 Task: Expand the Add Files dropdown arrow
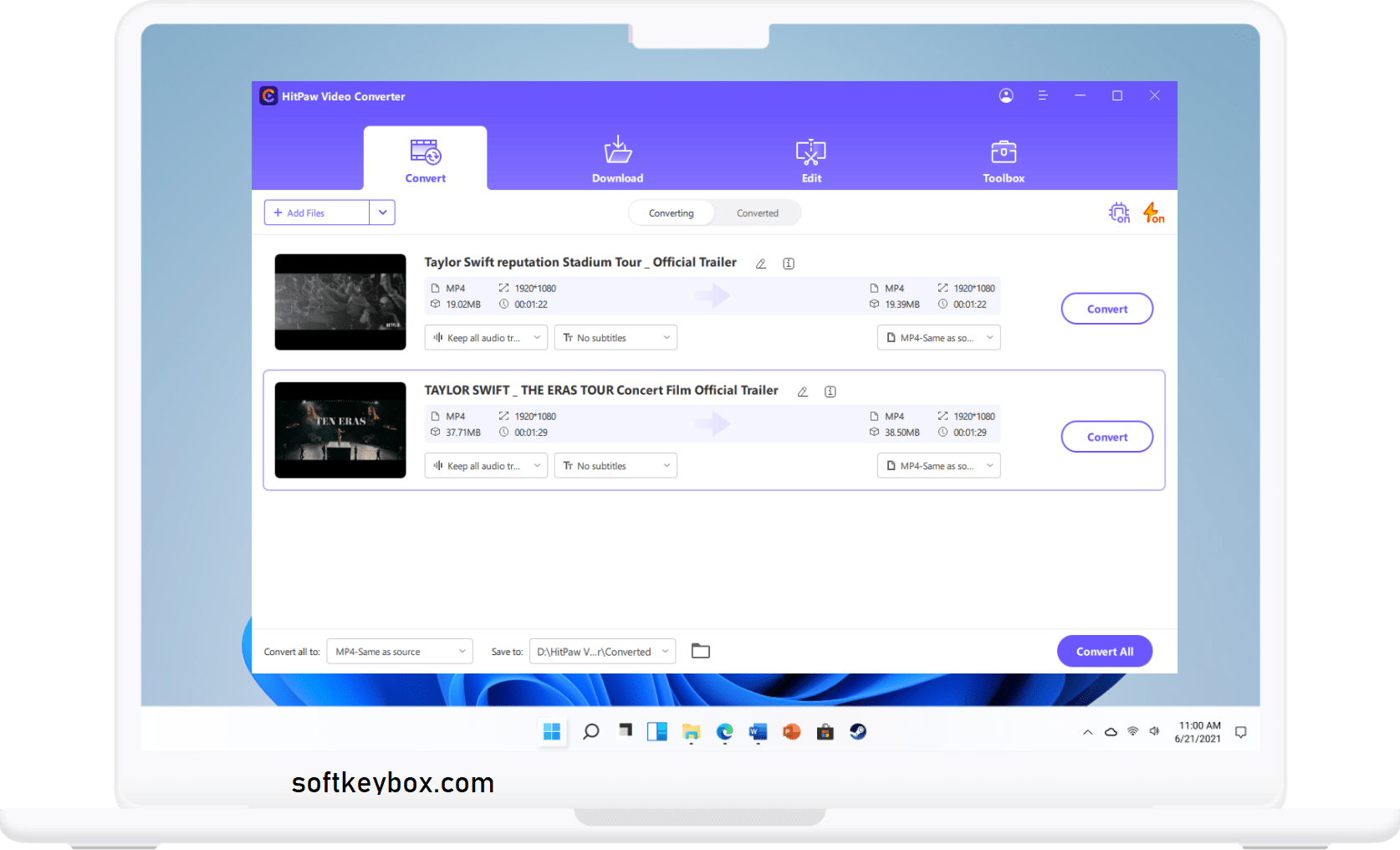383,212
